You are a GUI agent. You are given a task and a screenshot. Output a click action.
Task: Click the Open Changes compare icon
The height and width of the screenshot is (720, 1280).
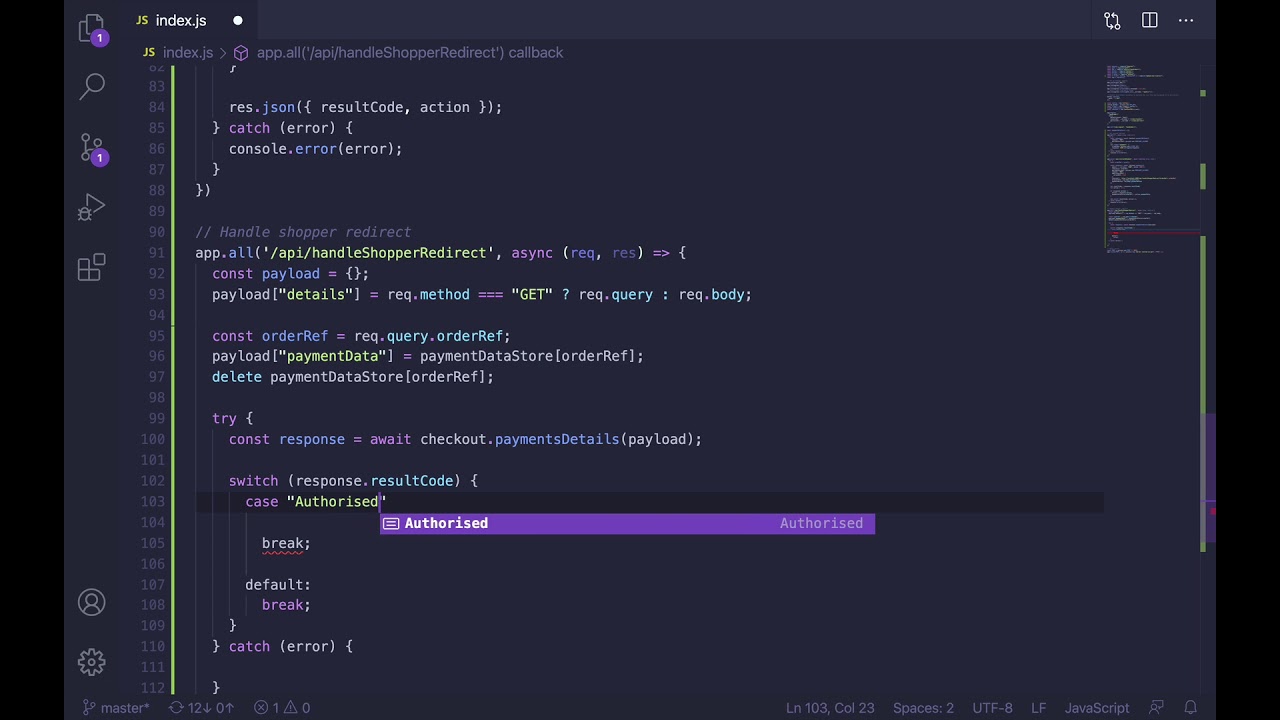click(x=1112, y=21)
